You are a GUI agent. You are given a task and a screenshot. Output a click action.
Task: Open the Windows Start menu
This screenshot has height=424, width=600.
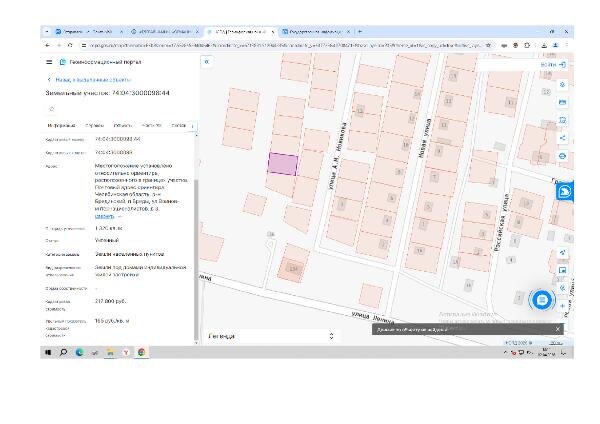(x=48, y=352)
